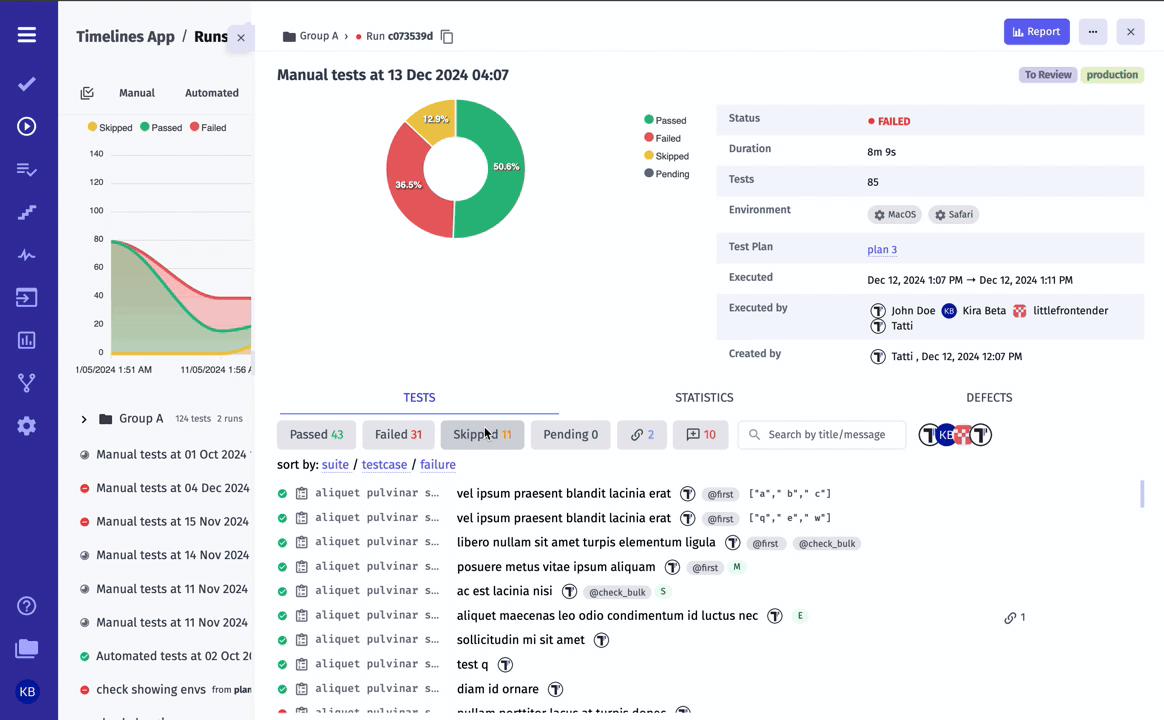The width and height of the screenshot is (1164, 720).
Task: Click the production label
Action: click(1112, 75)
